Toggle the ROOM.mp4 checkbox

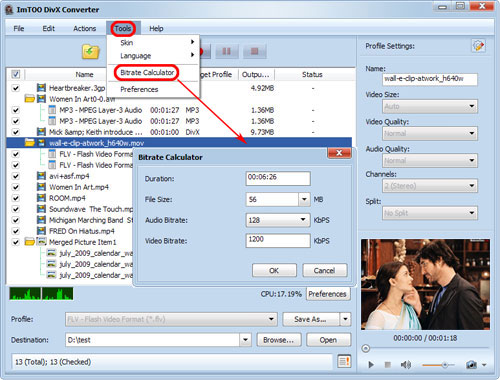tap(16, 198)
